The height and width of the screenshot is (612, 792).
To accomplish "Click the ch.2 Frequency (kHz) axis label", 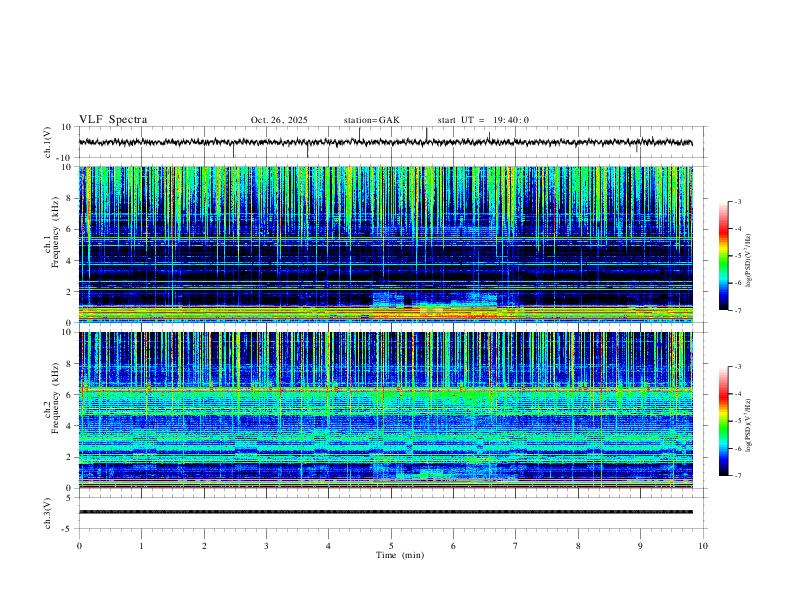I will (x=51, y=398).
